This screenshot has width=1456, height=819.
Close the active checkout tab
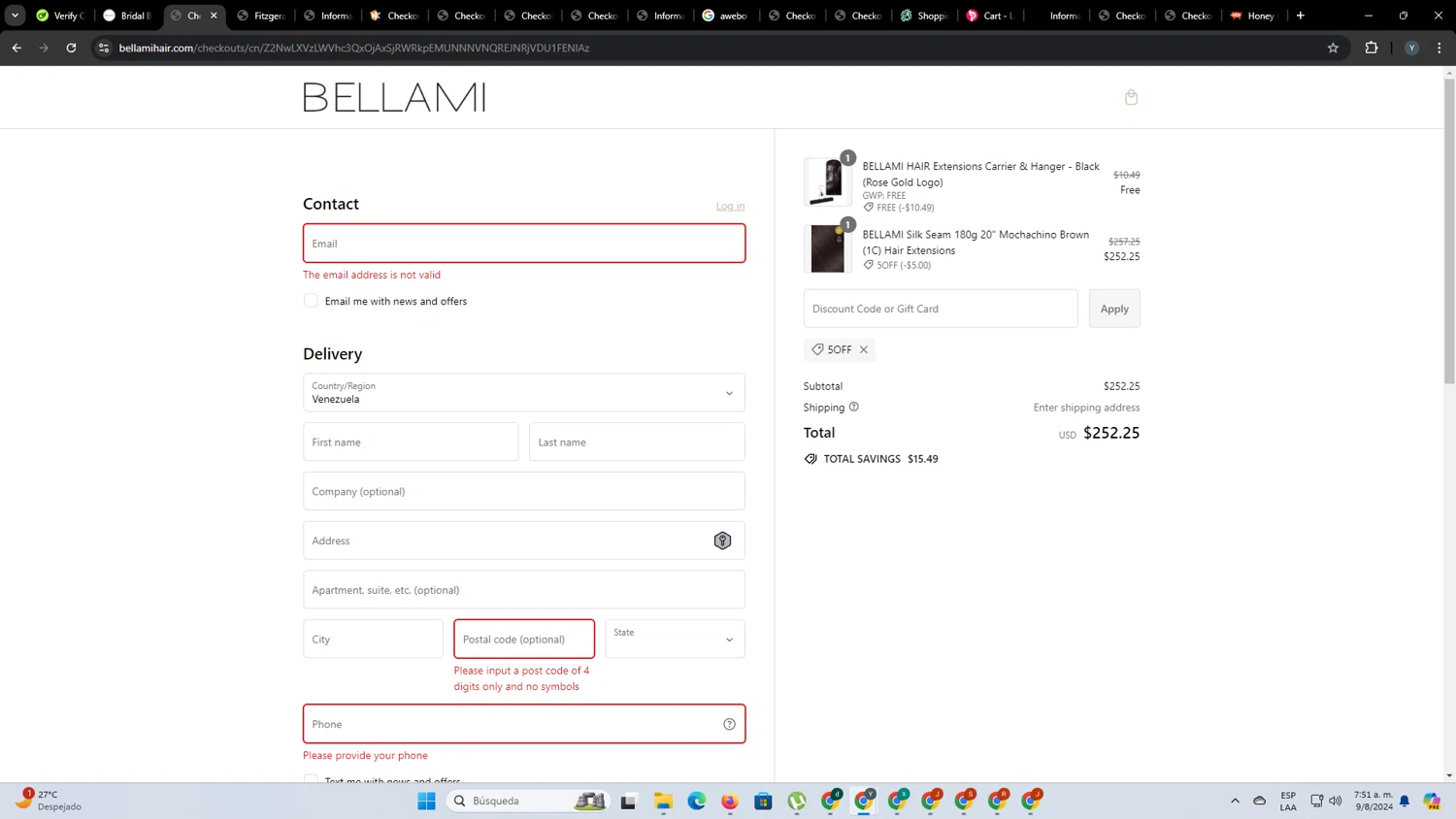(x=214, y=16)
